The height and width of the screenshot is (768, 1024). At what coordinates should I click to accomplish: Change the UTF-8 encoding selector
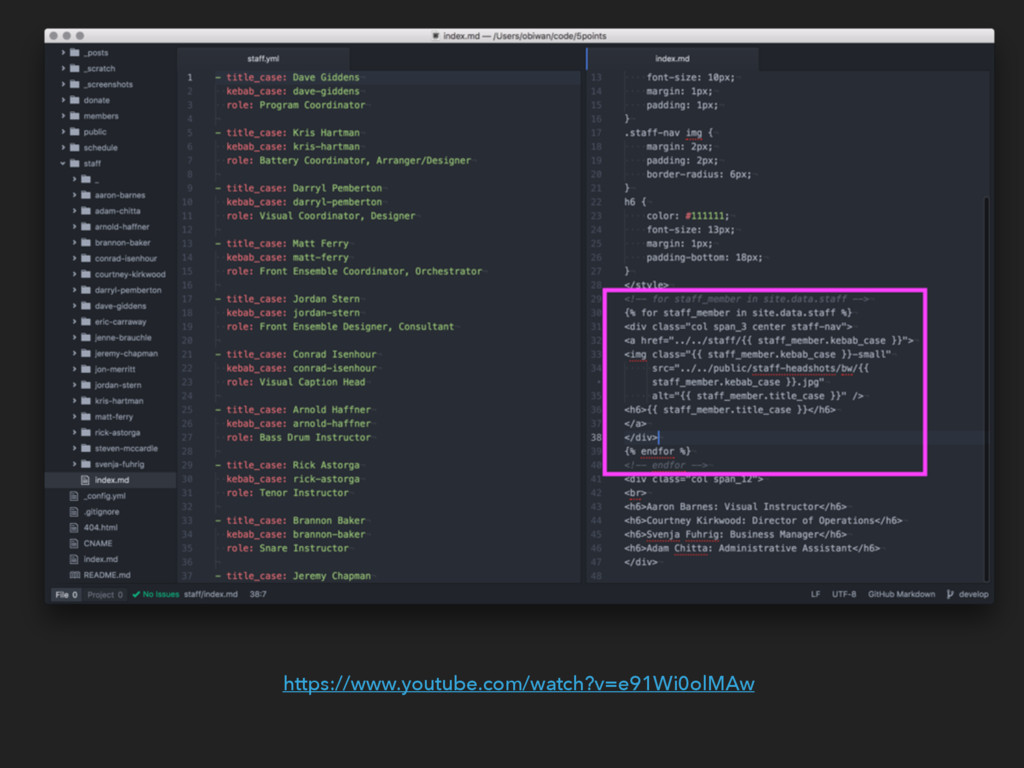[844, 594]
